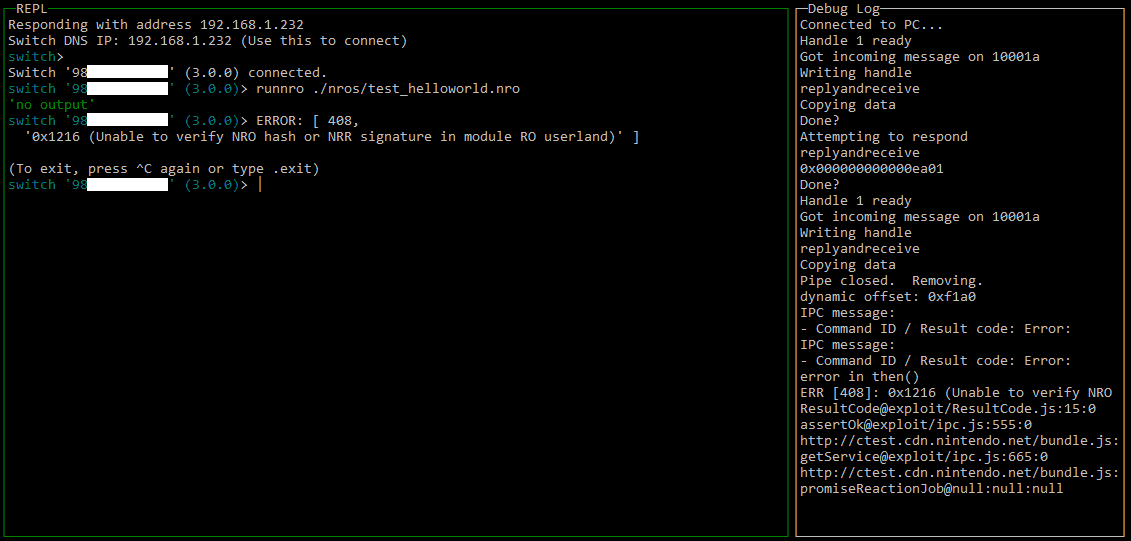1131x541 pixels.
Task: Click the 'no output' green result line
Action: click(52, 105)
